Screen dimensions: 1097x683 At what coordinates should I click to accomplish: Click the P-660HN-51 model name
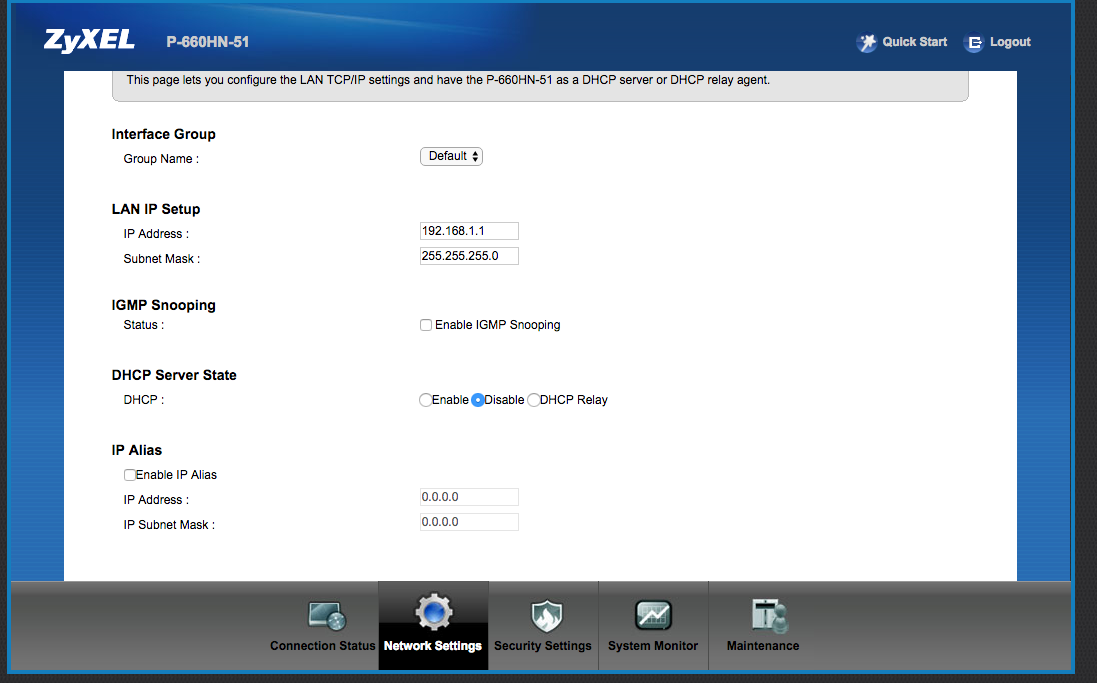[208, 42]
